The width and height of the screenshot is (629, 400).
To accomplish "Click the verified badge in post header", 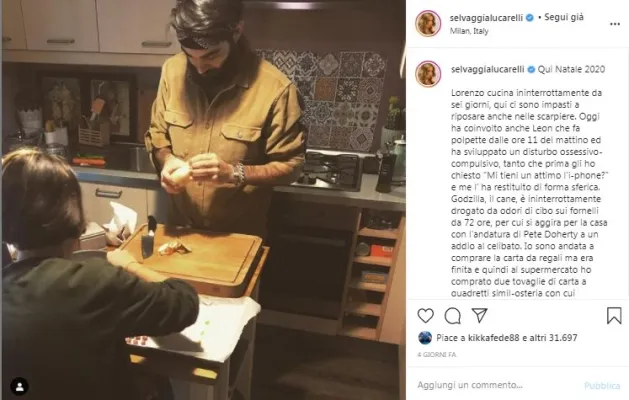I will point(530,18).
